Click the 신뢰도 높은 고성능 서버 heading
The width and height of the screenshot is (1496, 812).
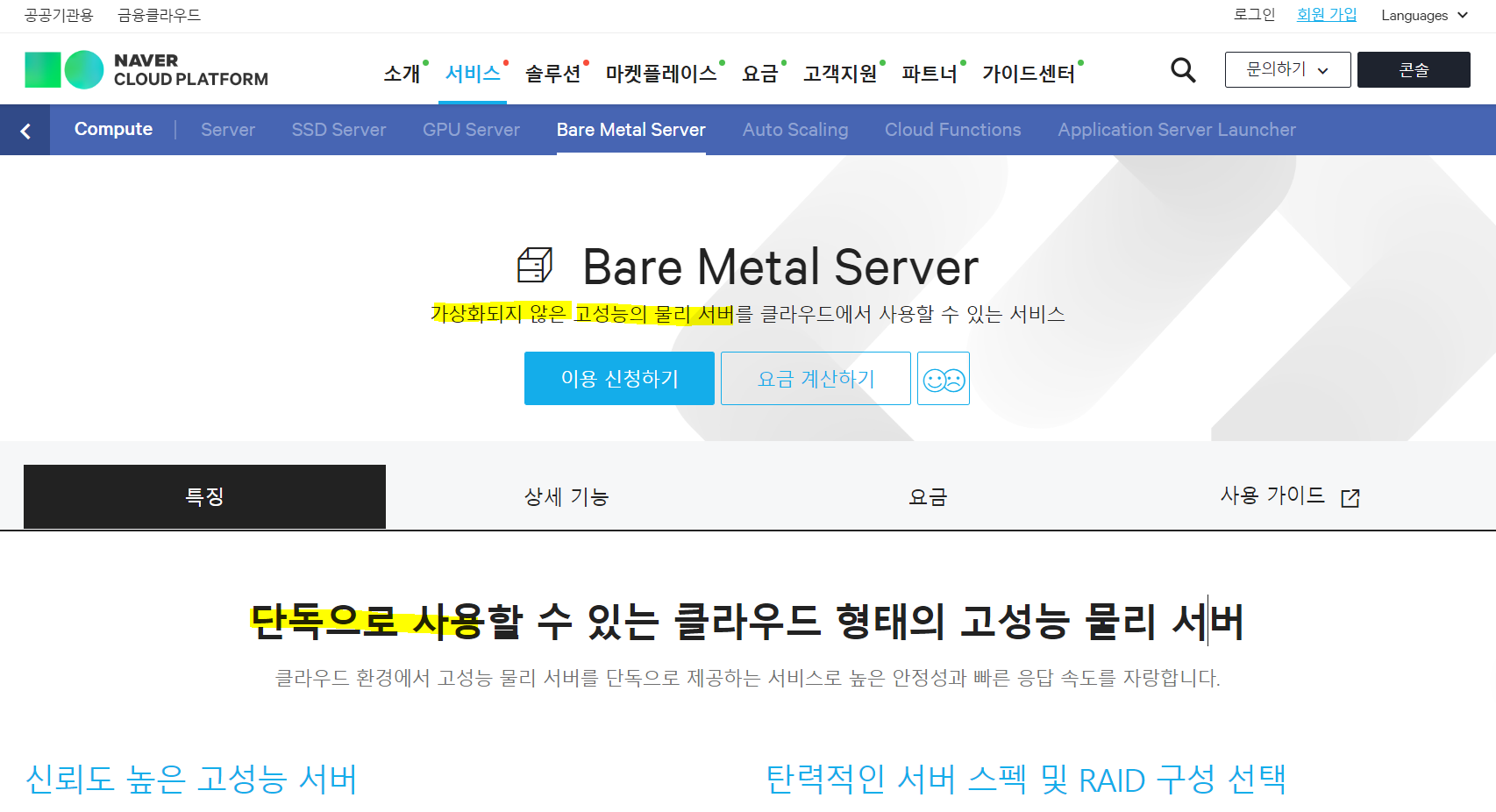click(x=191, y=780)
